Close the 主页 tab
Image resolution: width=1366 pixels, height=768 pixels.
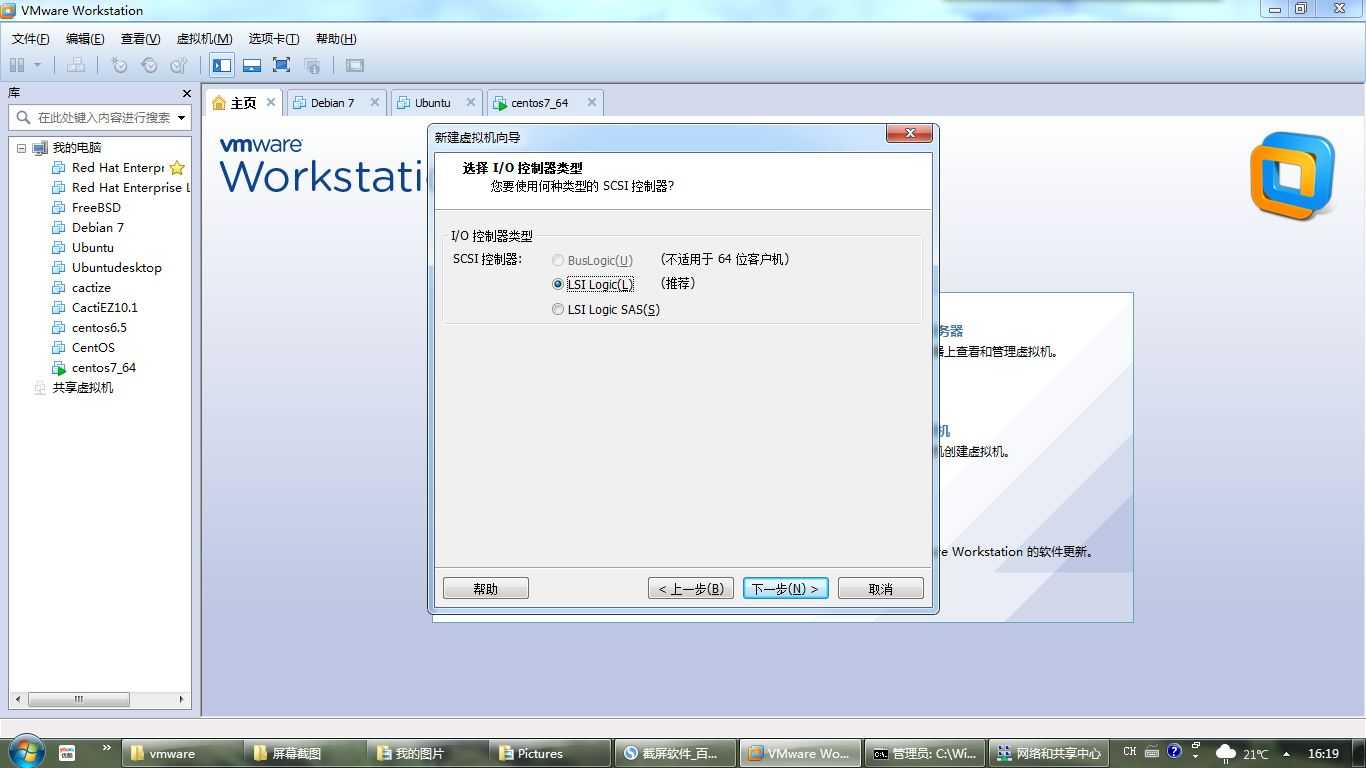point(271,102)
